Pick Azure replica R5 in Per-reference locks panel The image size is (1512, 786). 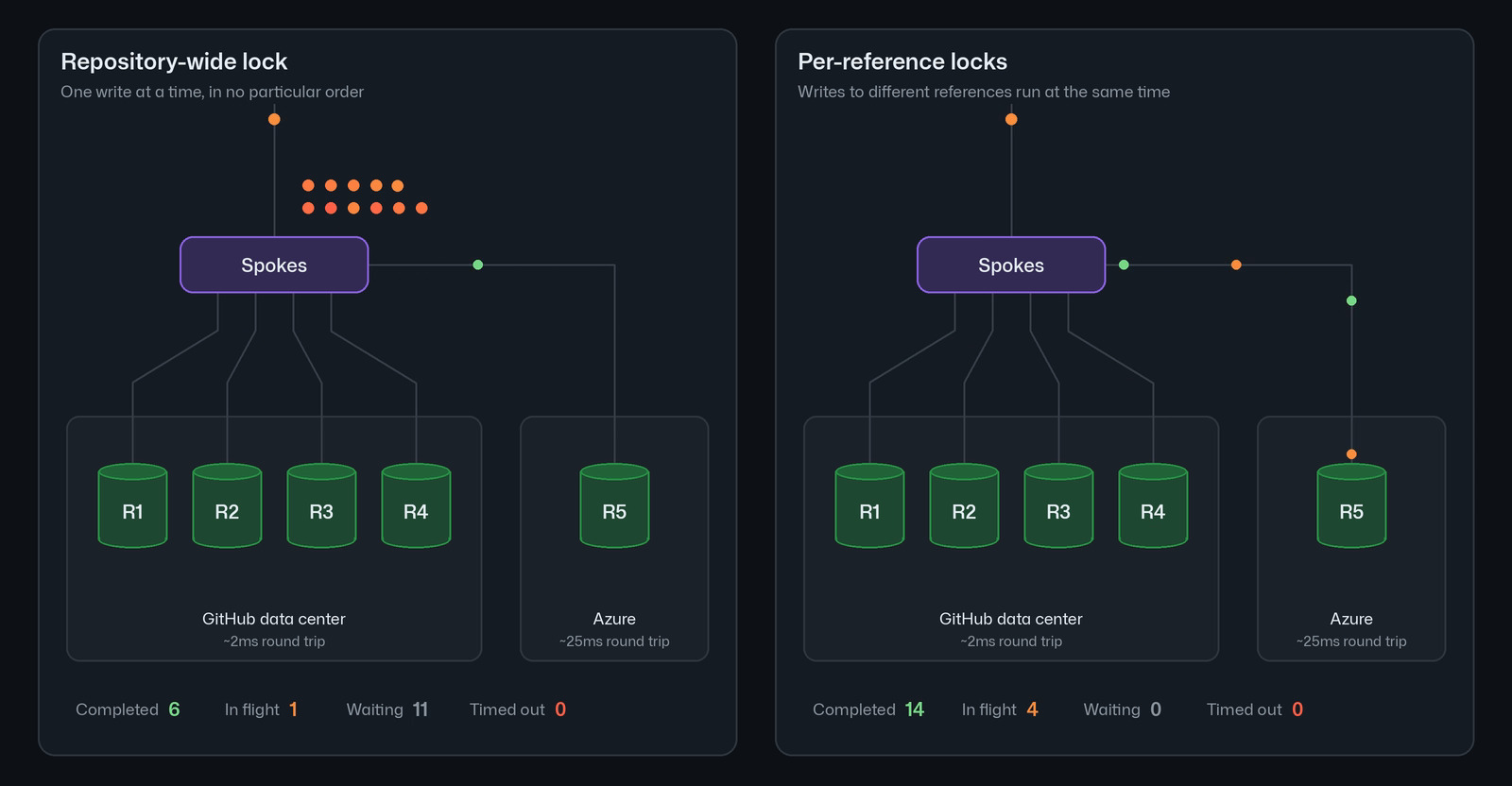point(1351,505)
